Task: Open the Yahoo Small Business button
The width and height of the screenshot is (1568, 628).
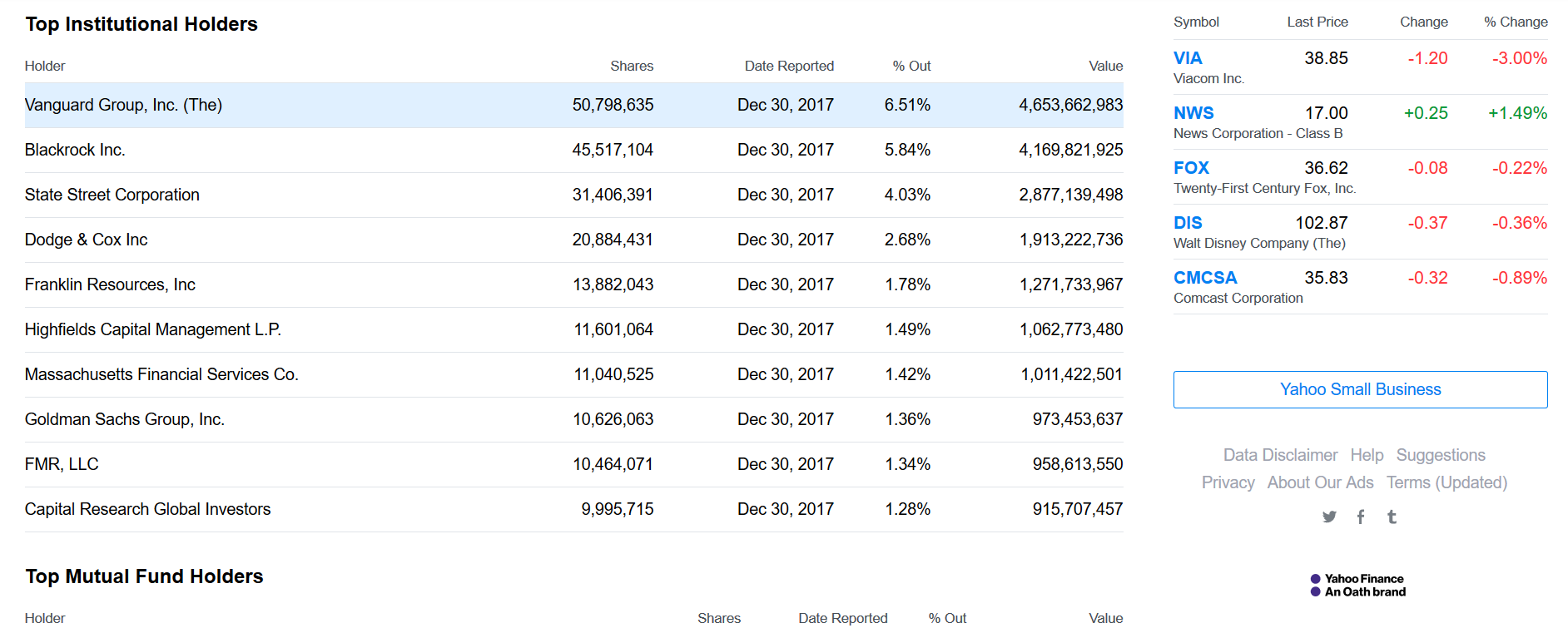Action: coord(1360,389)
